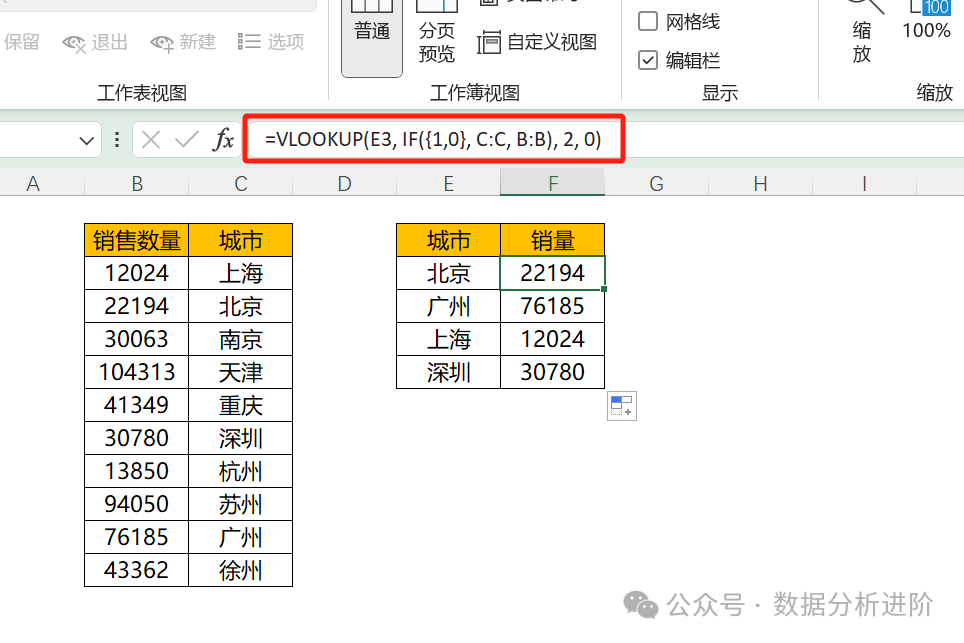Open 自定义视图 custom views
The height and width of the screenshot is (643, 964).
(538, 42)
